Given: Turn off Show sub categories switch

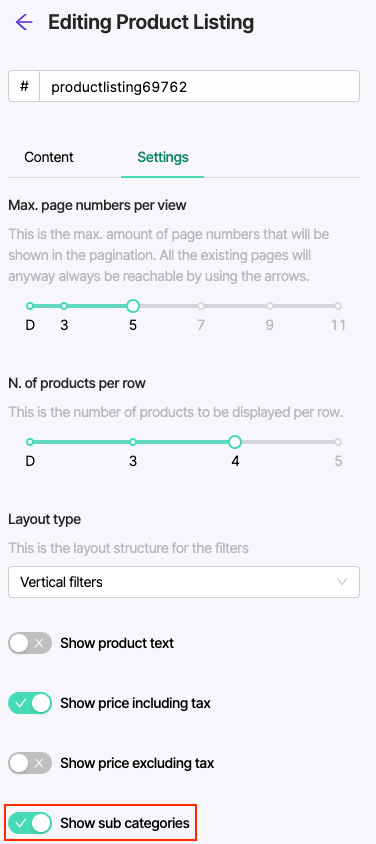Looking at the screenshot, I should point(30,823).
